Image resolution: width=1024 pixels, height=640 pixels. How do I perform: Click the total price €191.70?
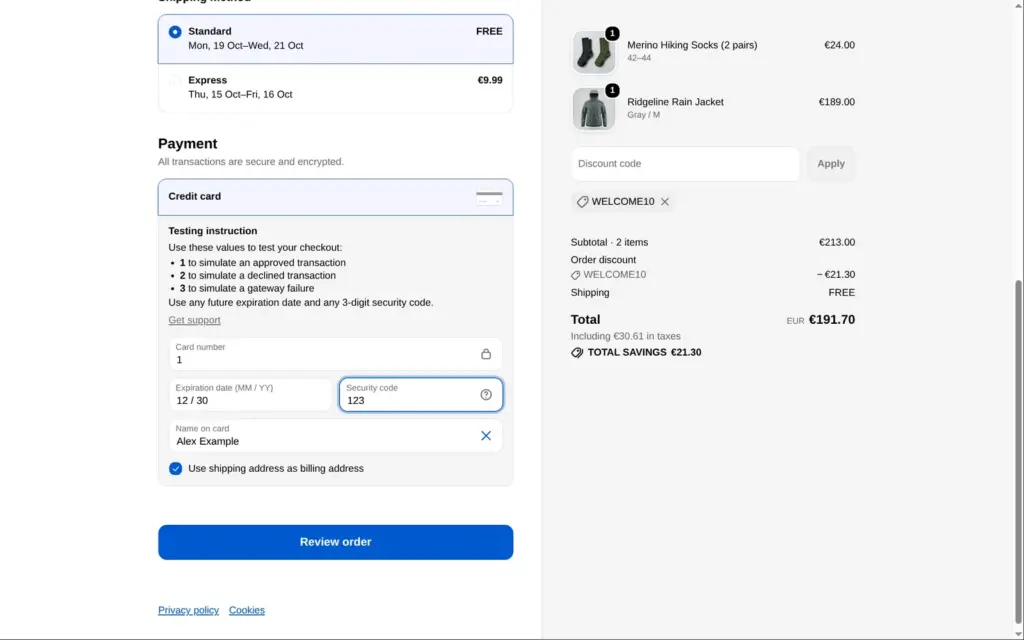tap(831, 320)
